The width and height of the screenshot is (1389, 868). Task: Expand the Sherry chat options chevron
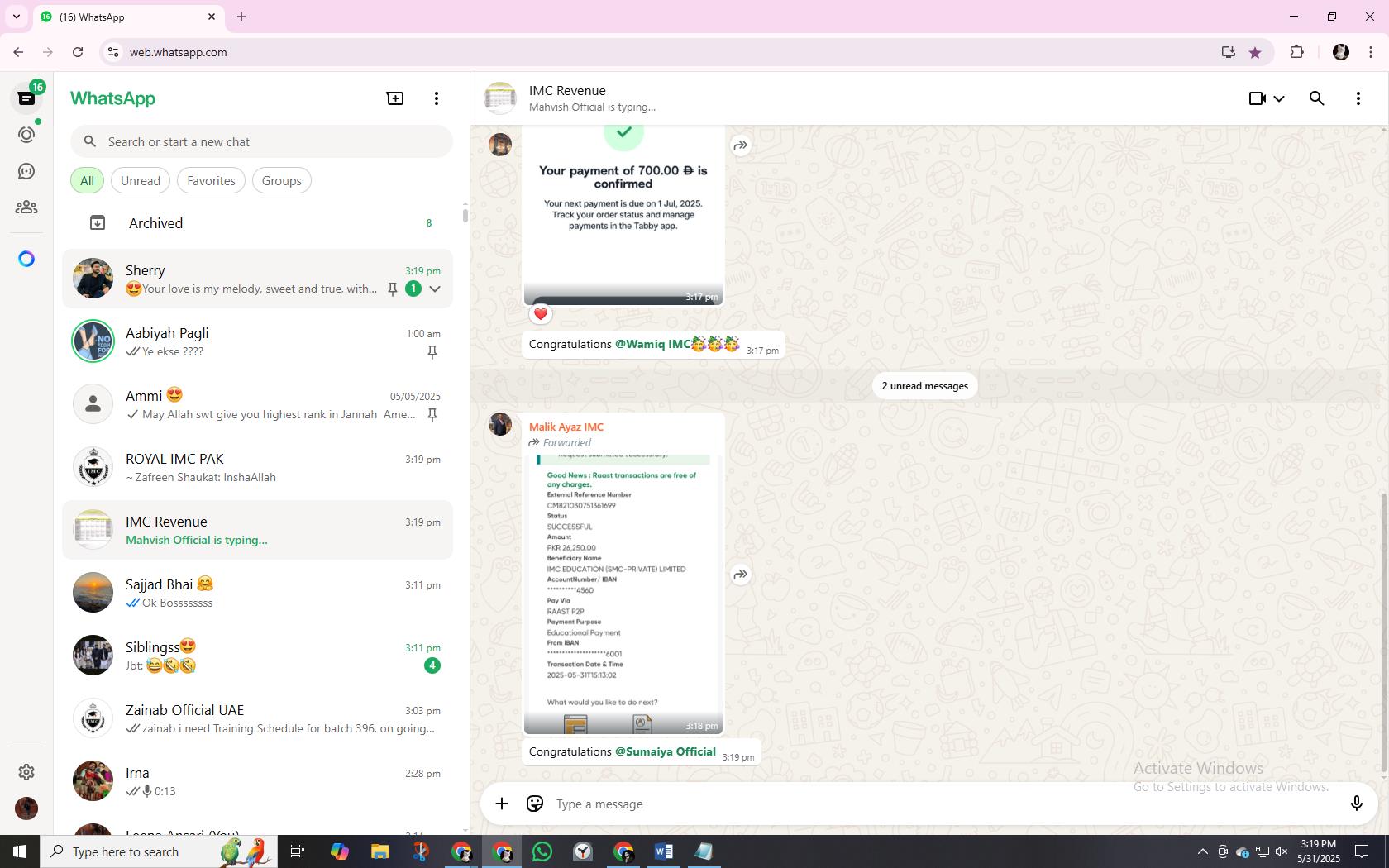pos(435,289)
